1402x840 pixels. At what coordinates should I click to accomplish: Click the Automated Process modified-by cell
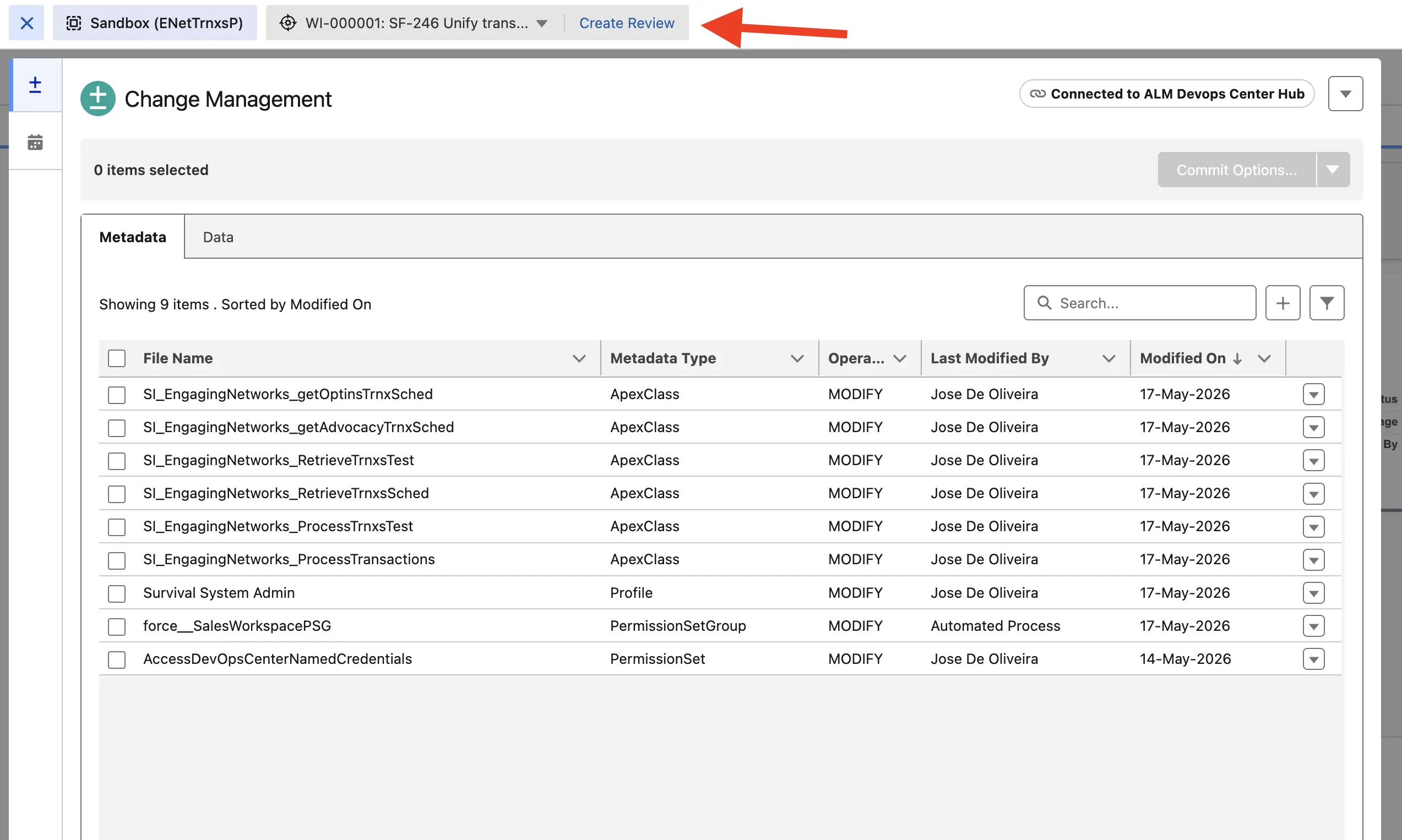click(995, 625)
